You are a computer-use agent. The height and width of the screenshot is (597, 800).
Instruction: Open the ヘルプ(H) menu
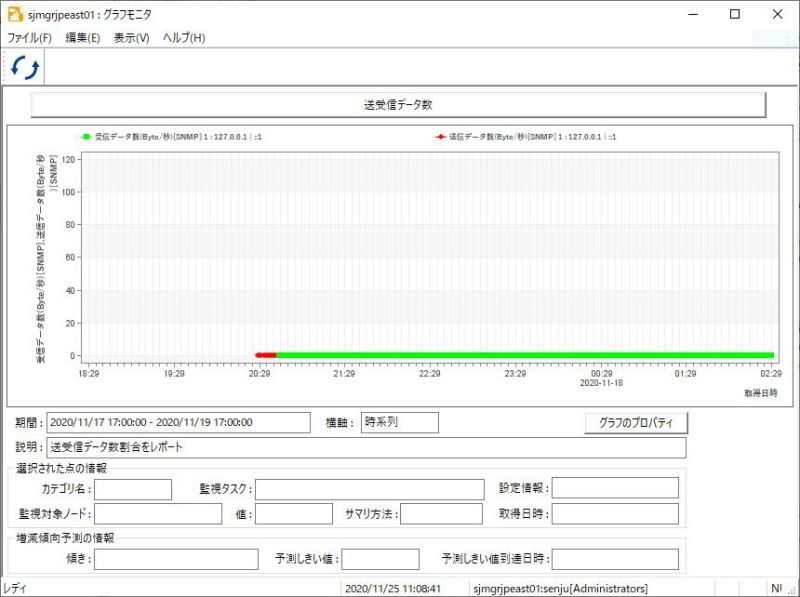(x=184, y=38)
